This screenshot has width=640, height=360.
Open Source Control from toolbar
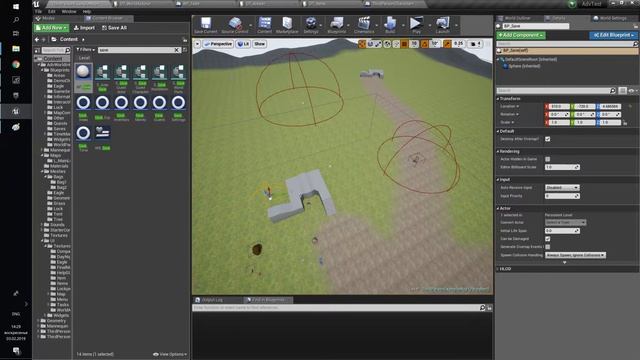[x=235, y=24]
